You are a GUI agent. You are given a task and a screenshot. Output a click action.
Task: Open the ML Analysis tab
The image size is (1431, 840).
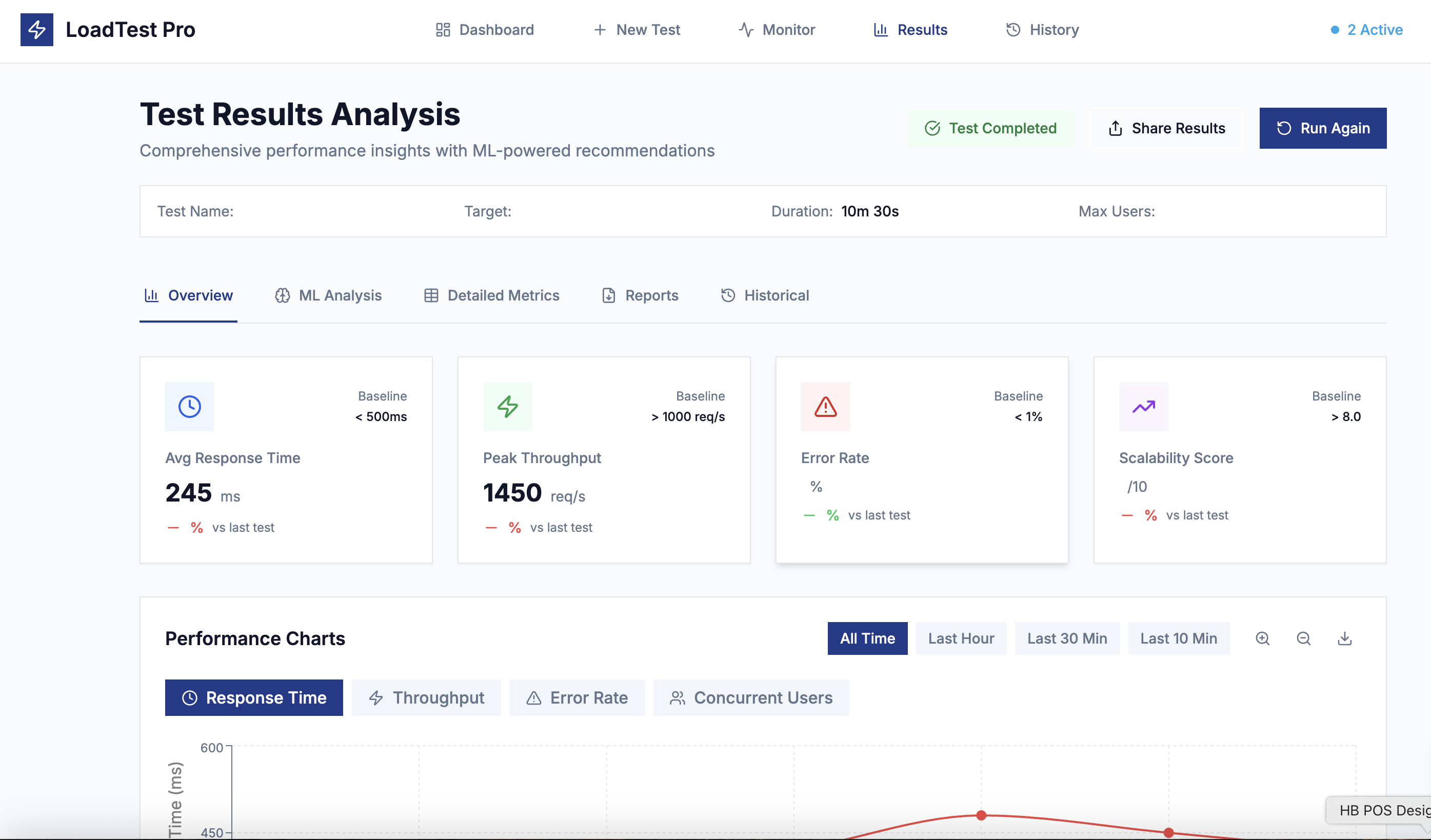pyautogui.click(x=328, y=295)
